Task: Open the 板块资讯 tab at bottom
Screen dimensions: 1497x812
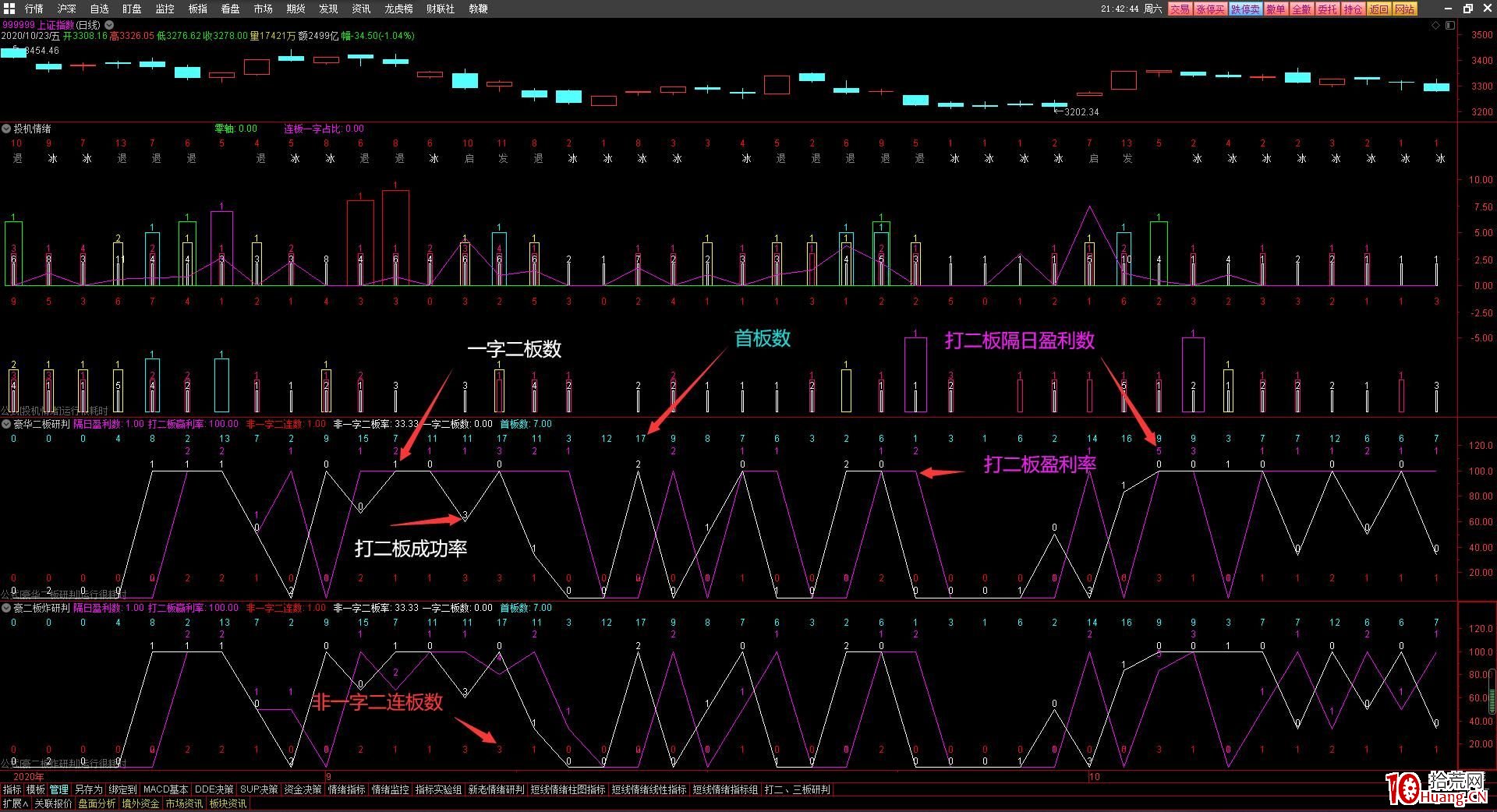Action: click(x=228, y=803)
